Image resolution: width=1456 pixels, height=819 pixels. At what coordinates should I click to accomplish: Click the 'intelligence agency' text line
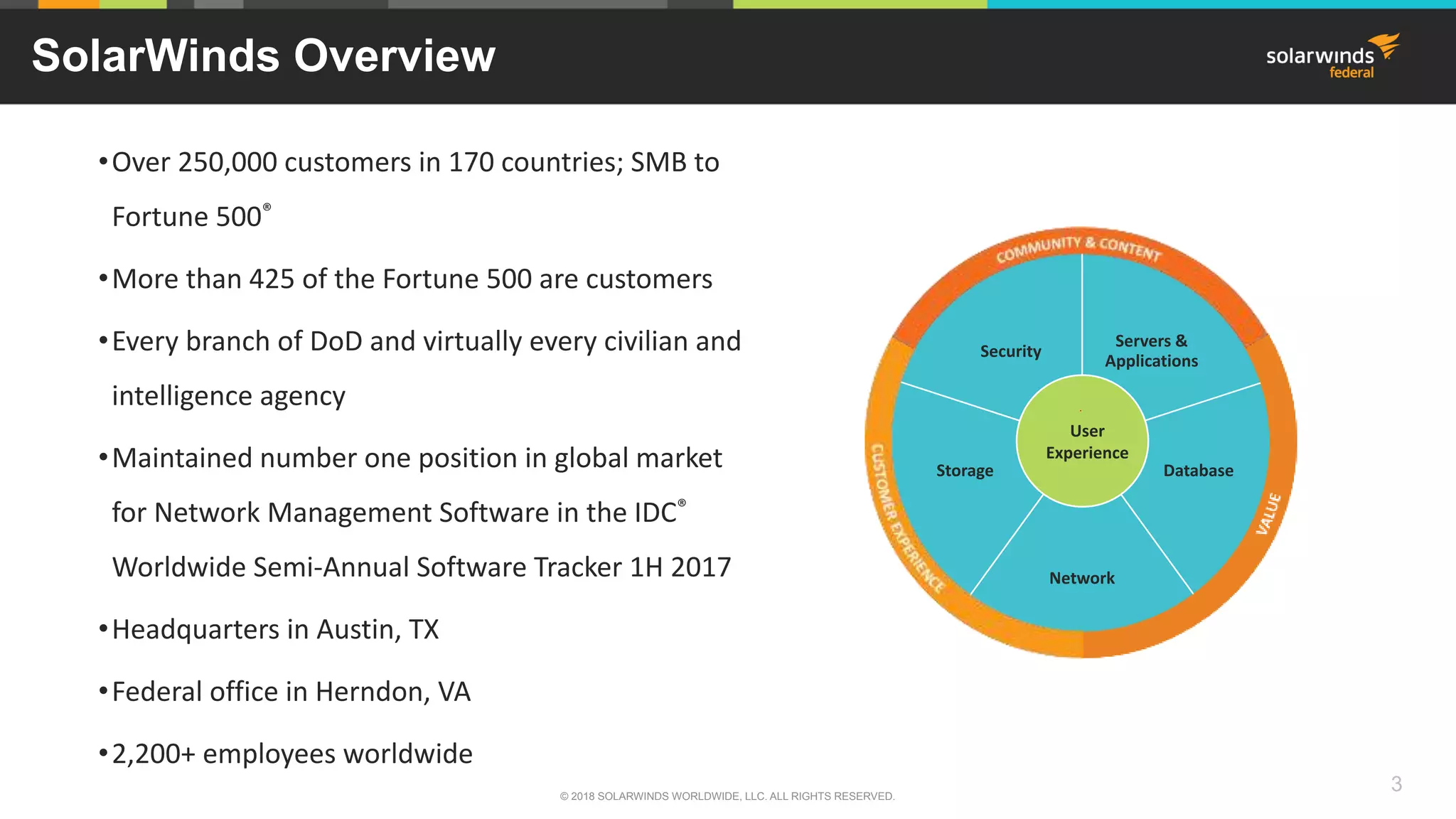tap(228, 396)
